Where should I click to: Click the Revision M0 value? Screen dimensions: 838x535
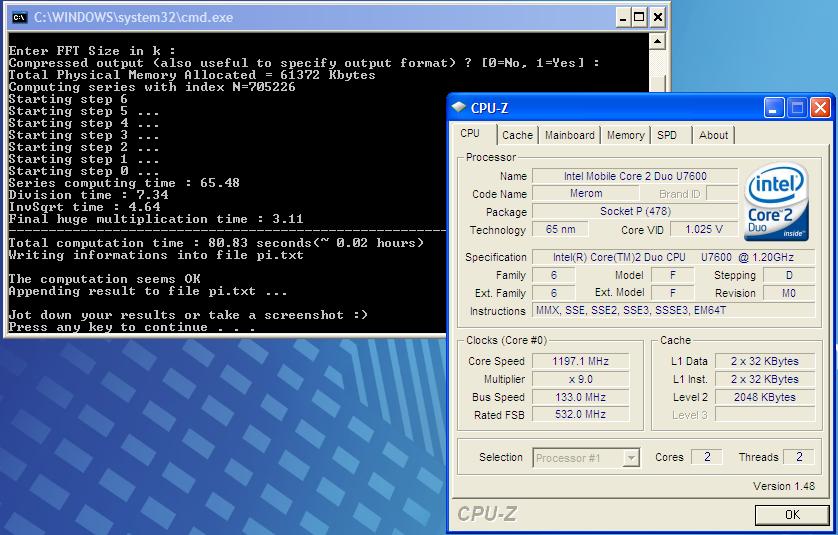click(789, 293)
